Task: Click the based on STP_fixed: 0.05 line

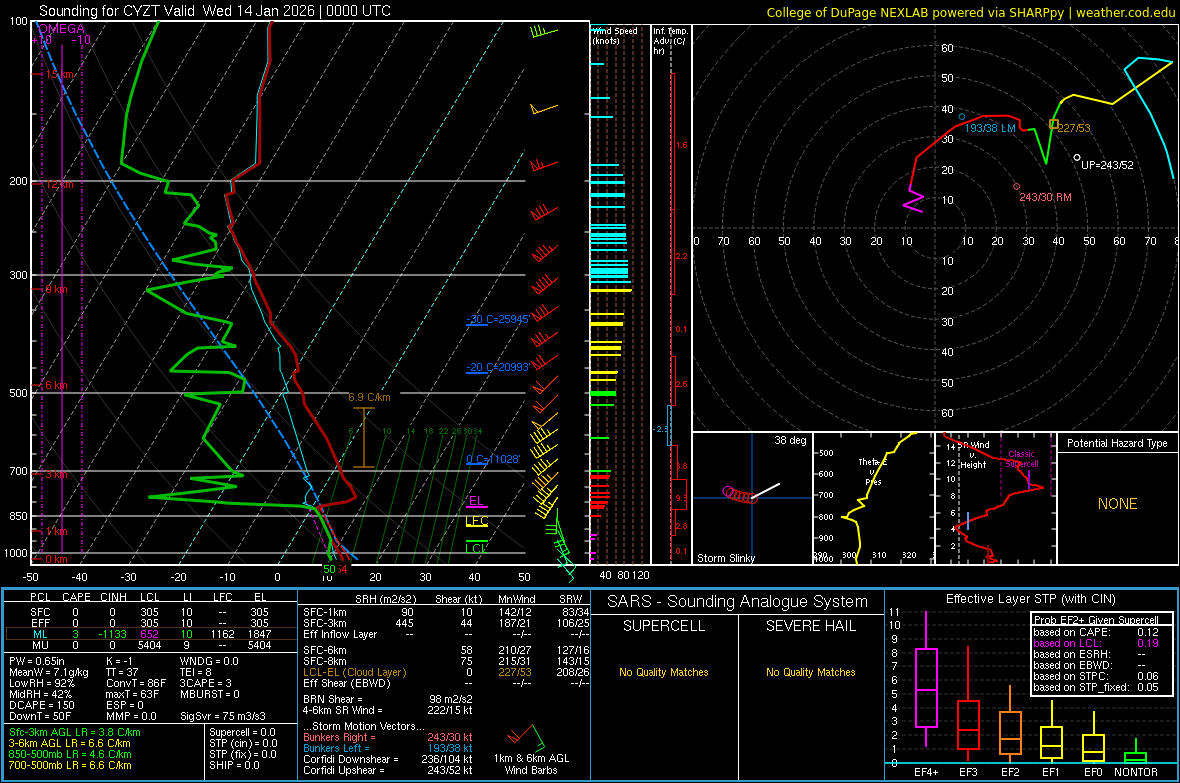Action: (1096, 687)
